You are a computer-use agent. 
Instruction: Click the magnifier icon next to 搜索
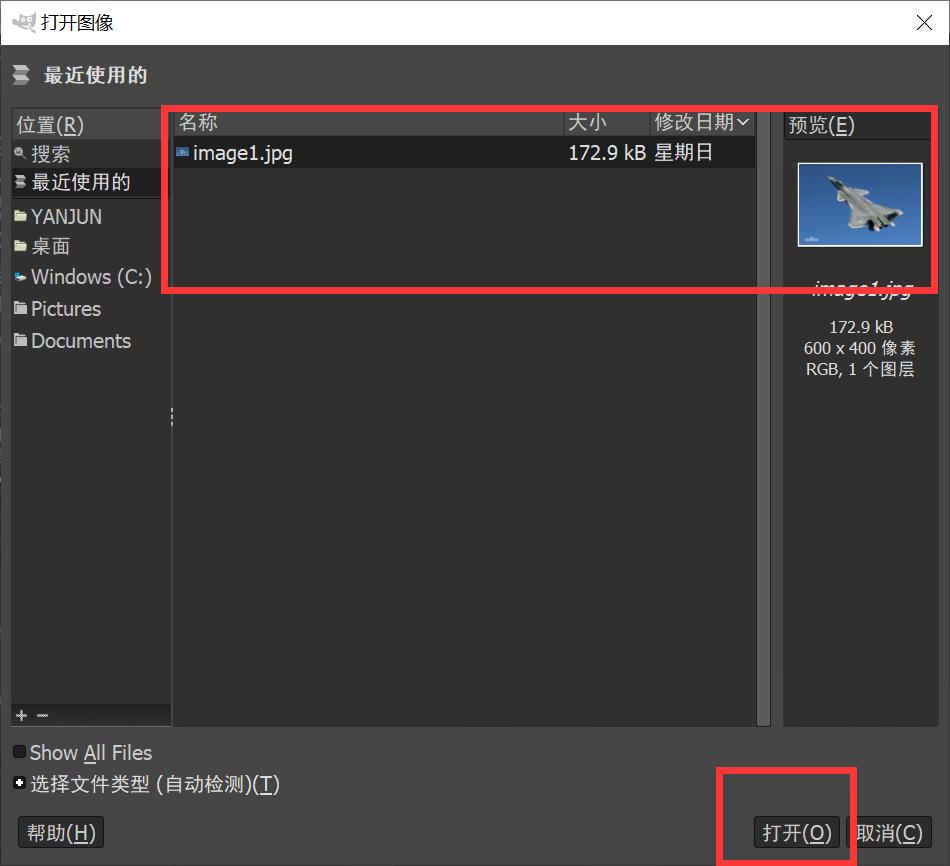coord(19,153)
